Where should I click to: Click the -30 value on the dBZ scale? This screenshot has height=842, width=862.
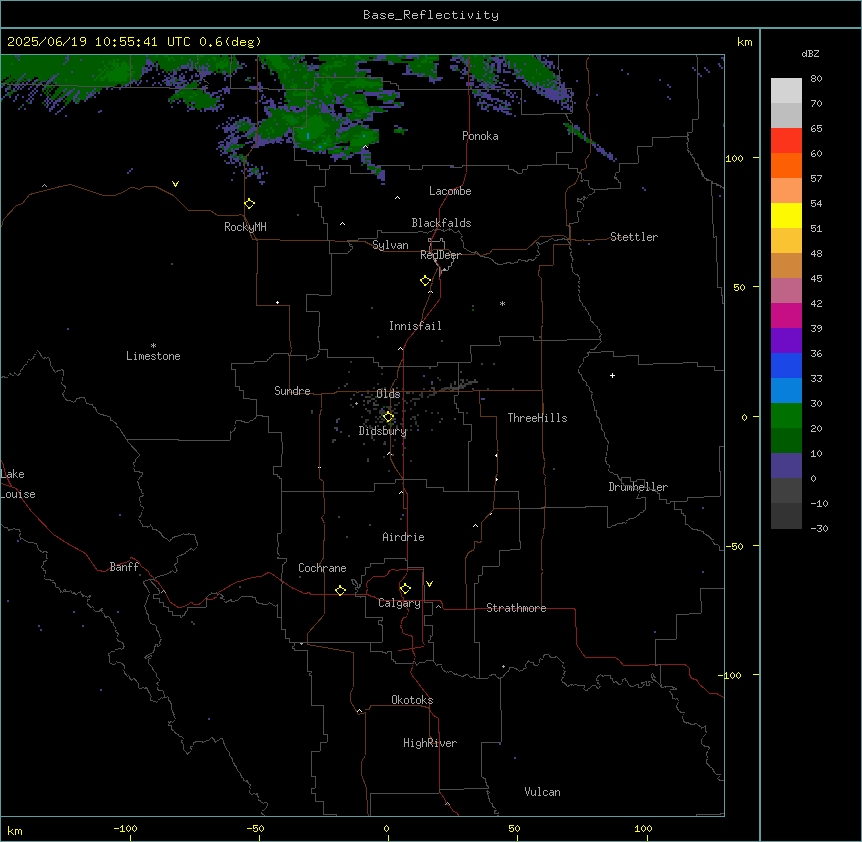pyautogui.click(x=819, y=528)
